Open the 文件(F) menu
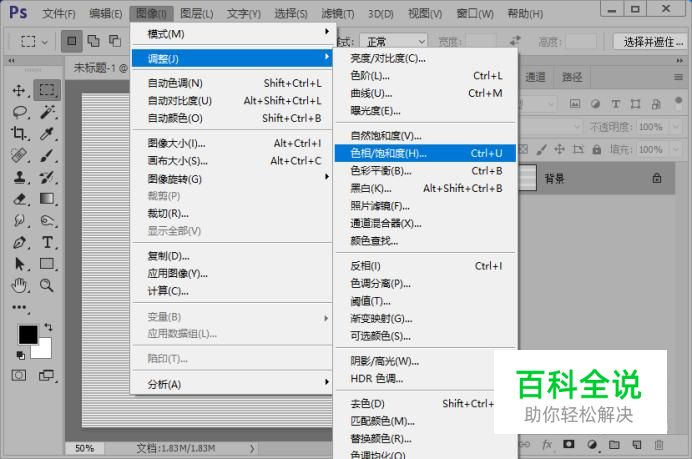 (x=59, y=14)
